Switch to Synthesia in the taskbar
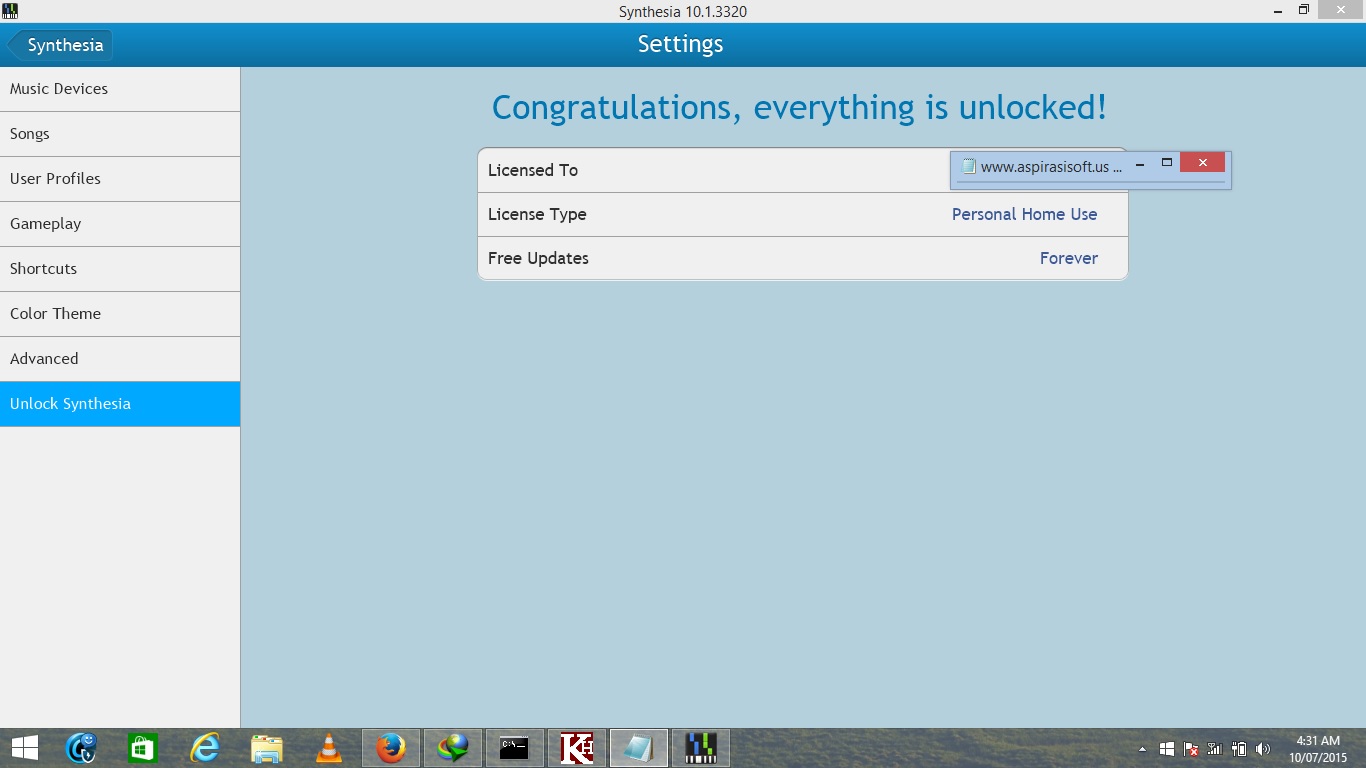 click(x=701, y=748)
